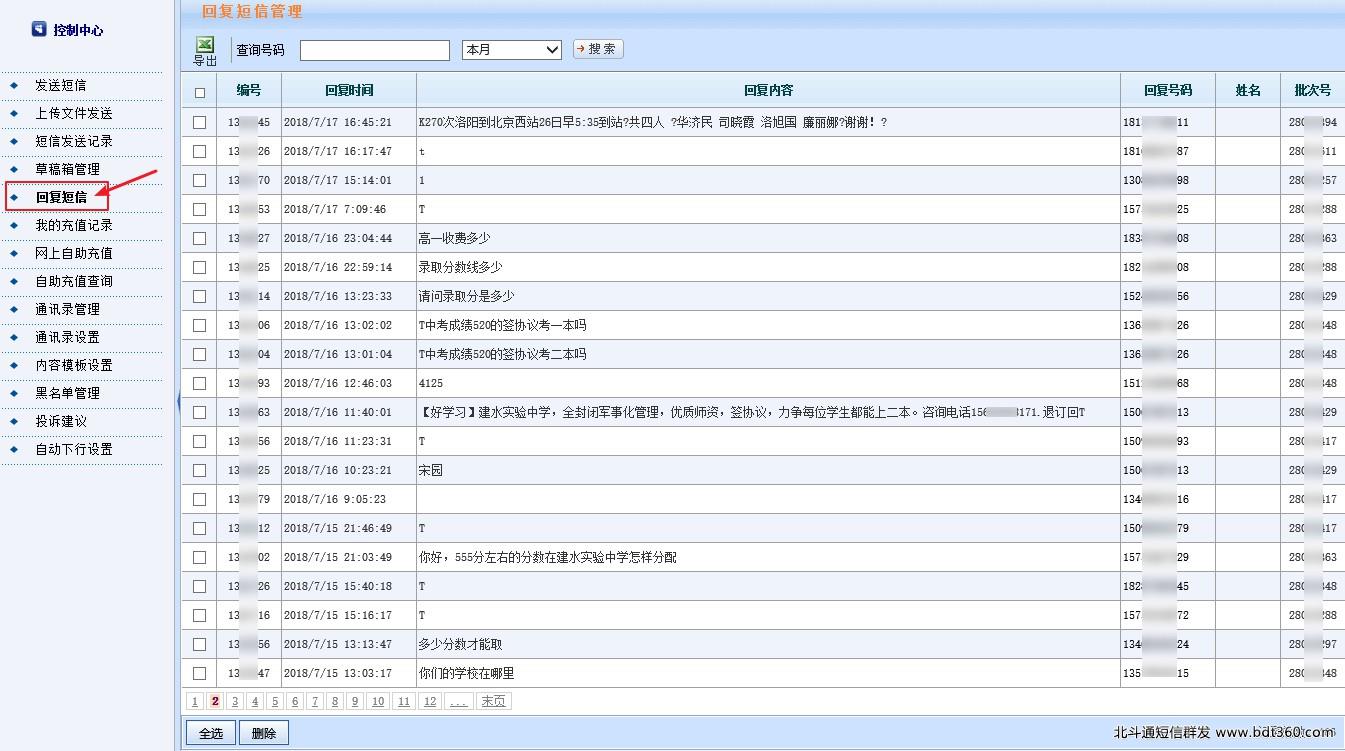Open 网上自助充值 in the sidebar
The image size is (1345, 751).
74,253
